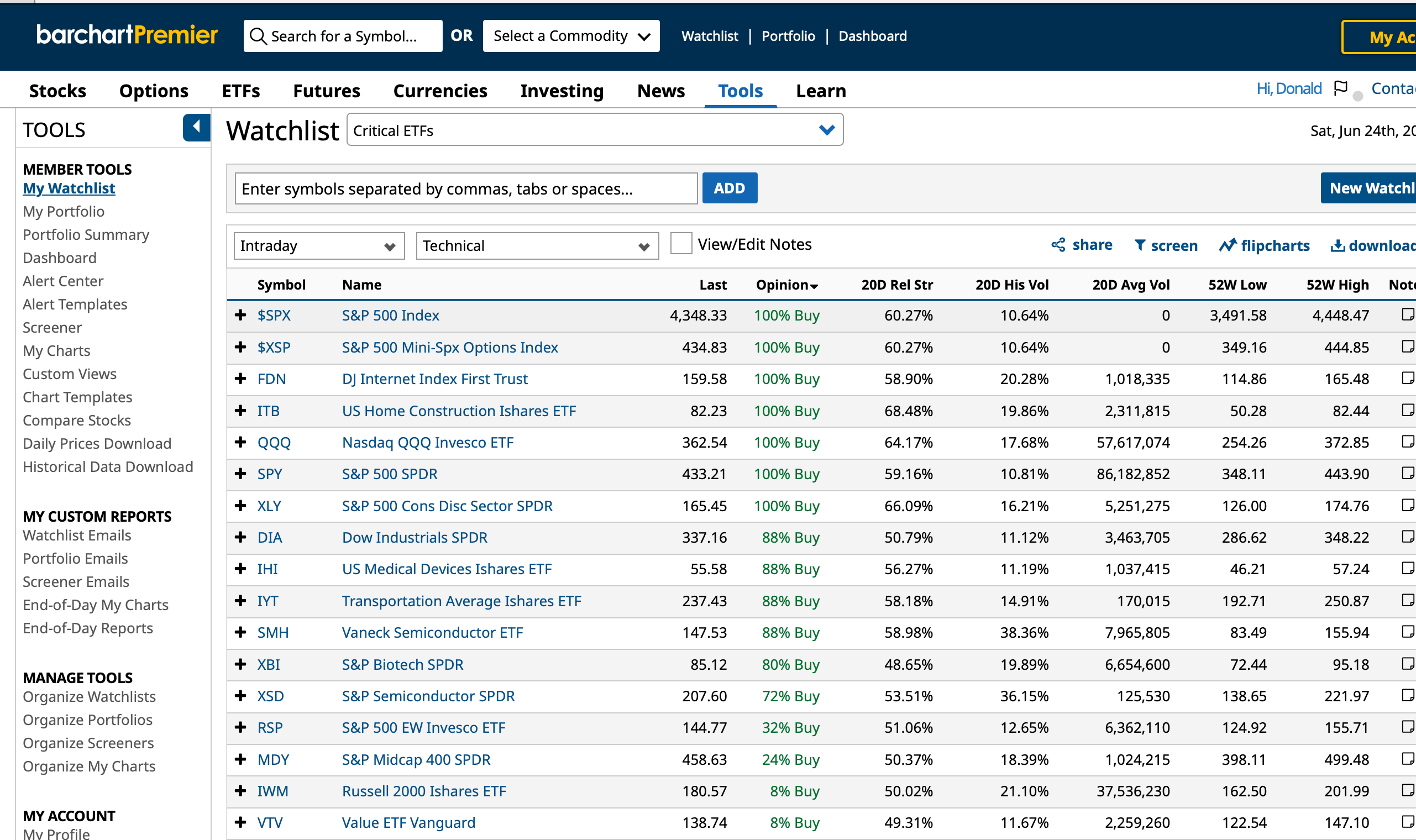Open the Historical Data Download link

pos(108,466)
